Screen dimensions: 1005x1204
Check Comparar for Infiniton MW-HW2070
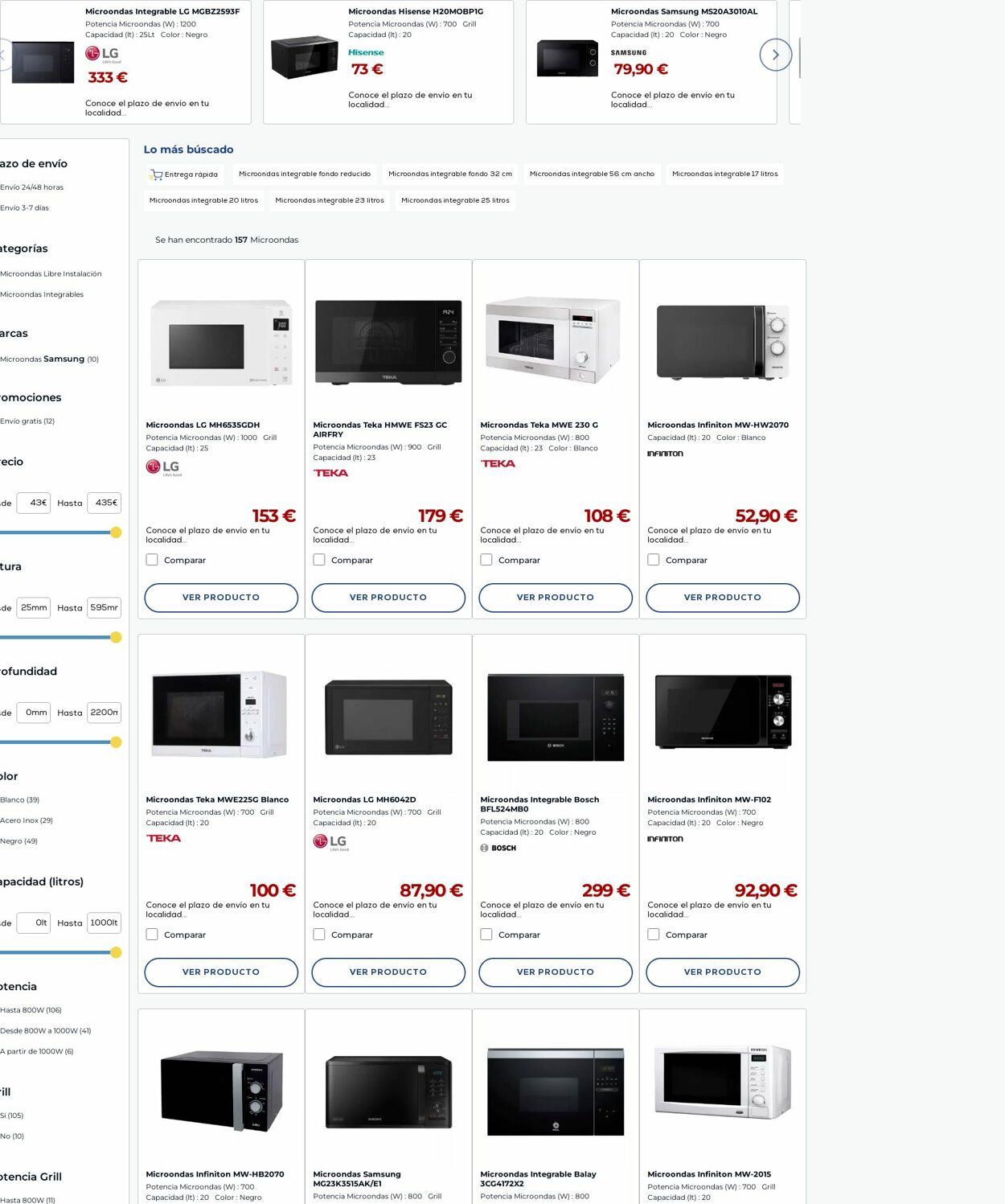coord(654,560)
